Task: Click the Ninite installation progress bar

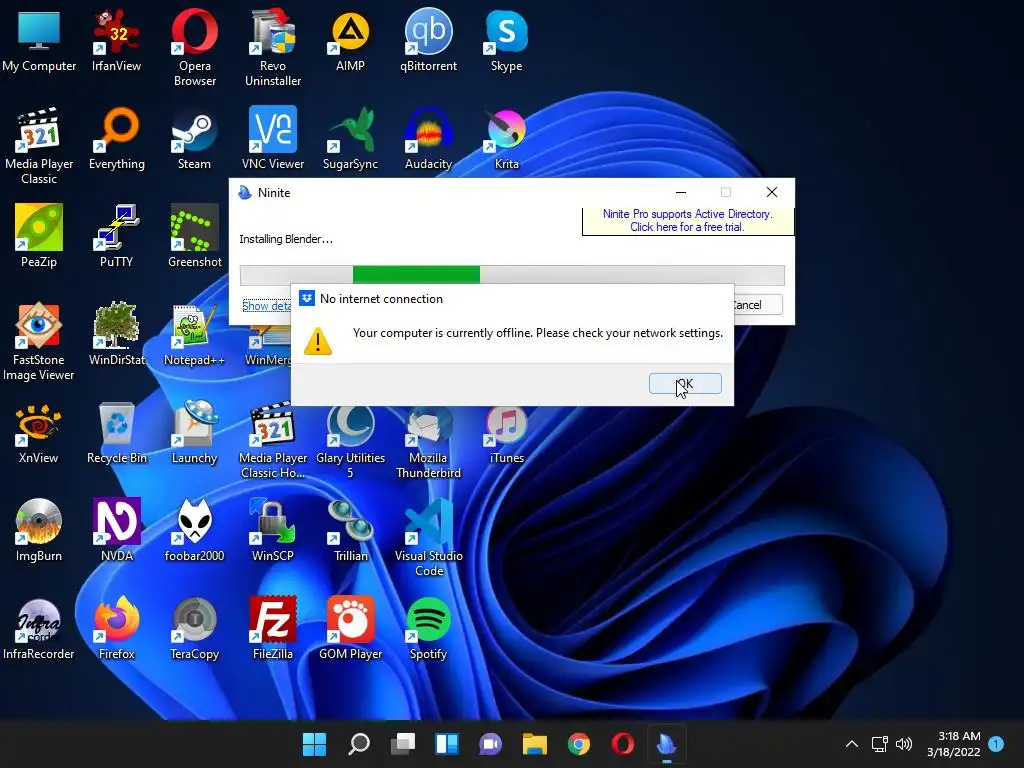Action: (x=512, y=275)
